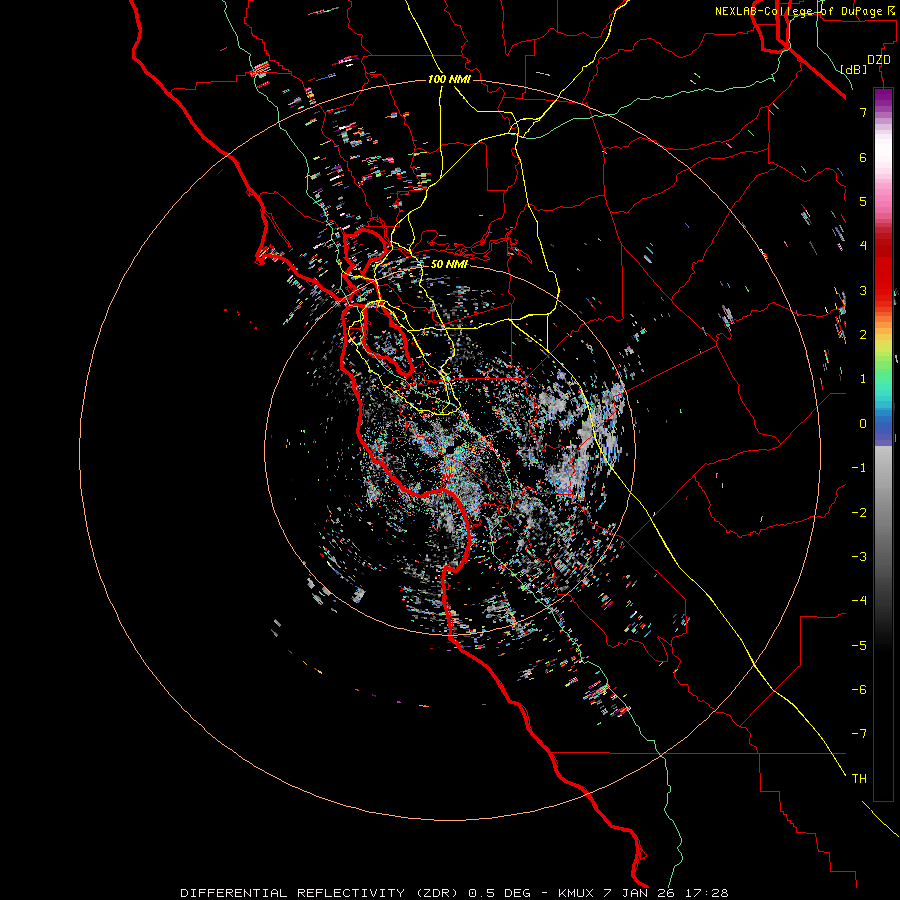Click the "-1" value on the scale
The image size is (900, 900).
[x=859, y=468]
